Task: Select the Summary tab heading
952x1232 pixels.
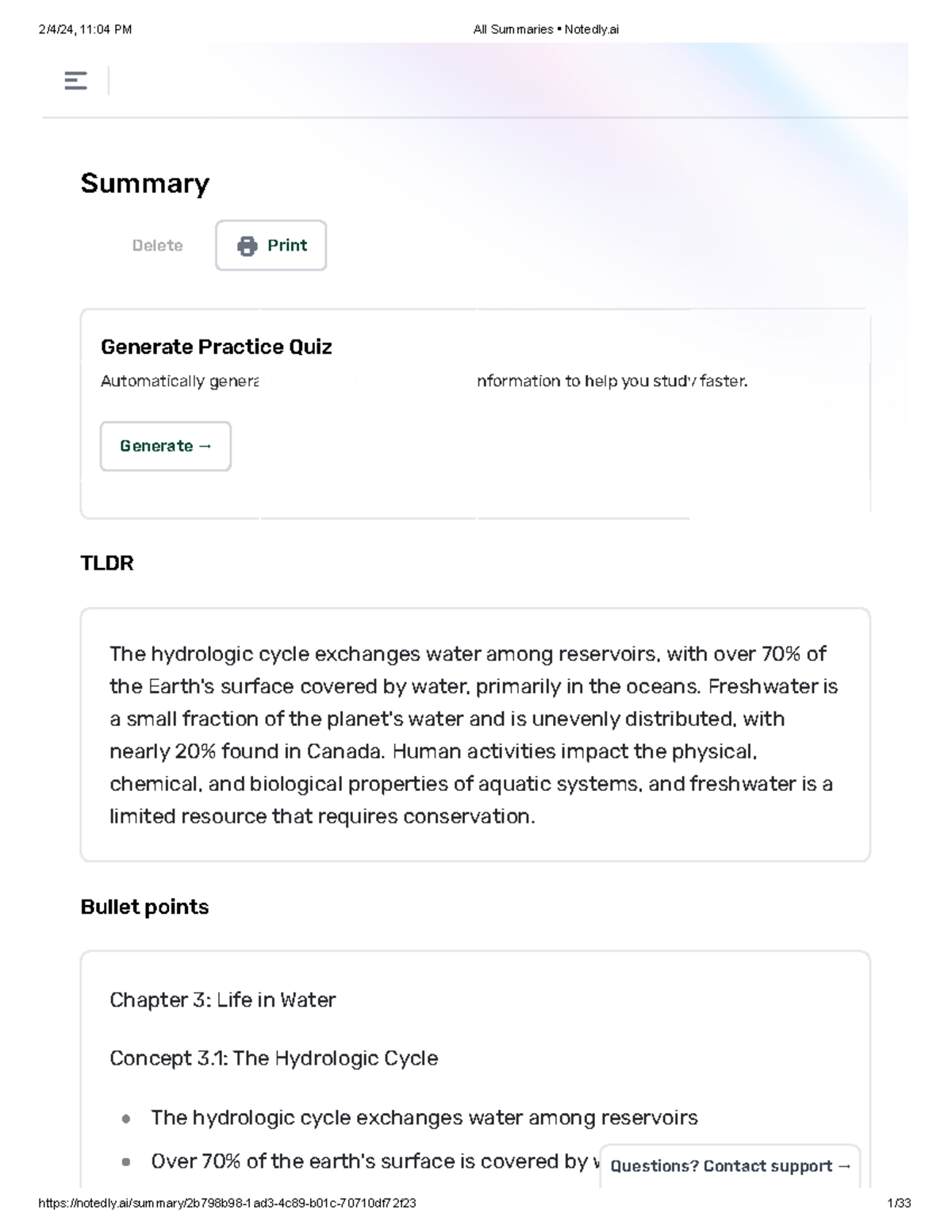Action: pos(144,183)
